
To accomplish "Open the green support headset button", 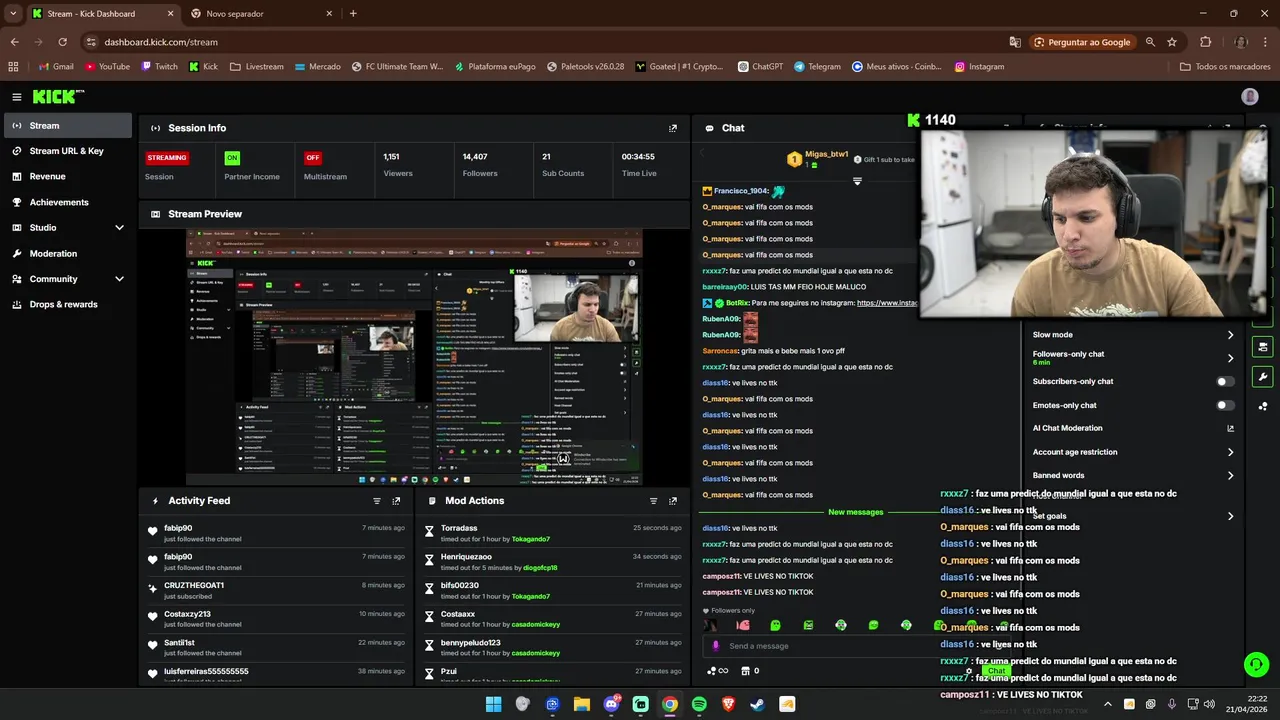I will [x=1256, y=664].
